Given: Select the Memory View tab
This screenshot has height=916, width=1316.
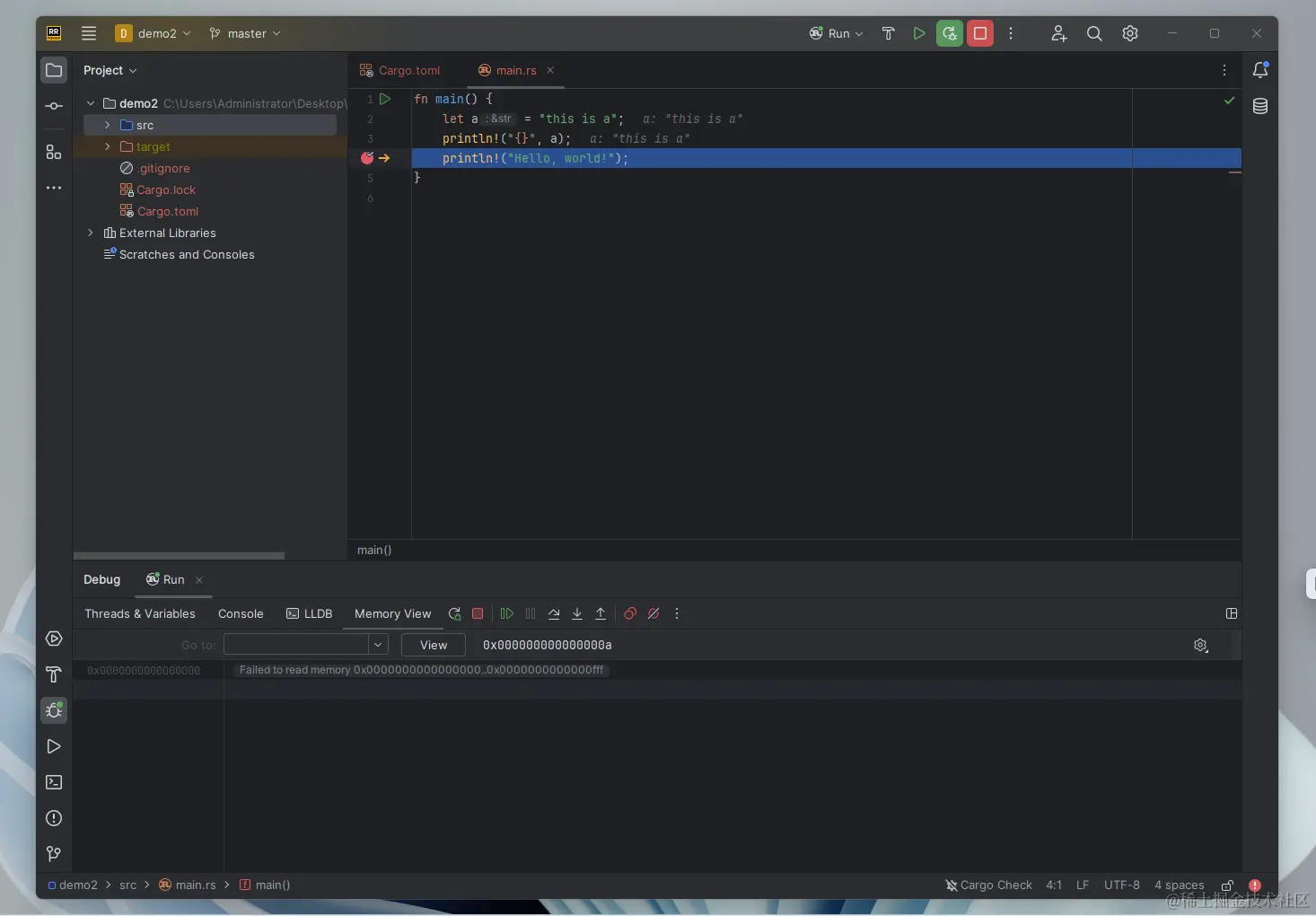Looking at the screenshot, I should [392, 613].
